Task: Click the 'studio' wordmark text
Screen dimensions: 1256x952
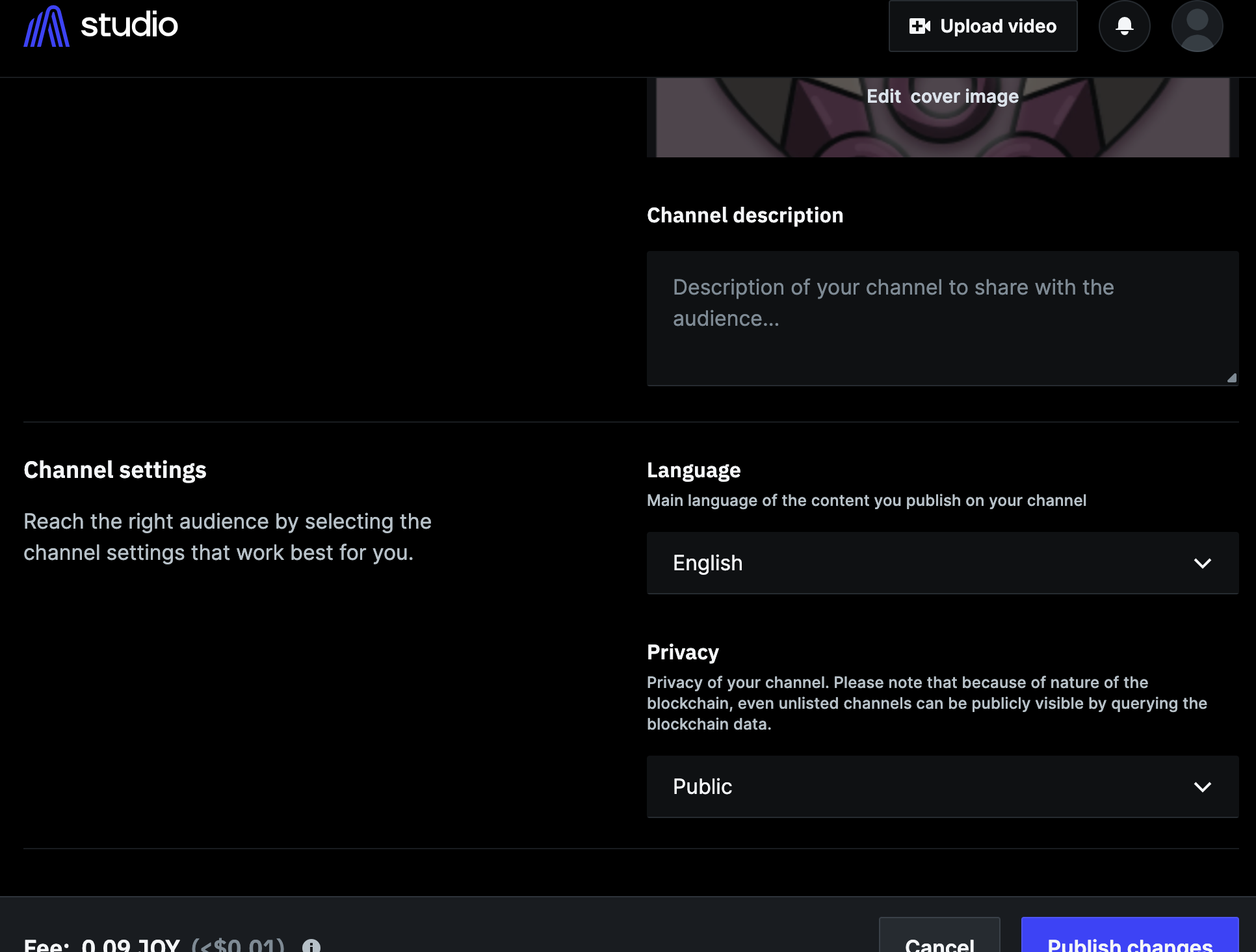Action: point(129,25)
